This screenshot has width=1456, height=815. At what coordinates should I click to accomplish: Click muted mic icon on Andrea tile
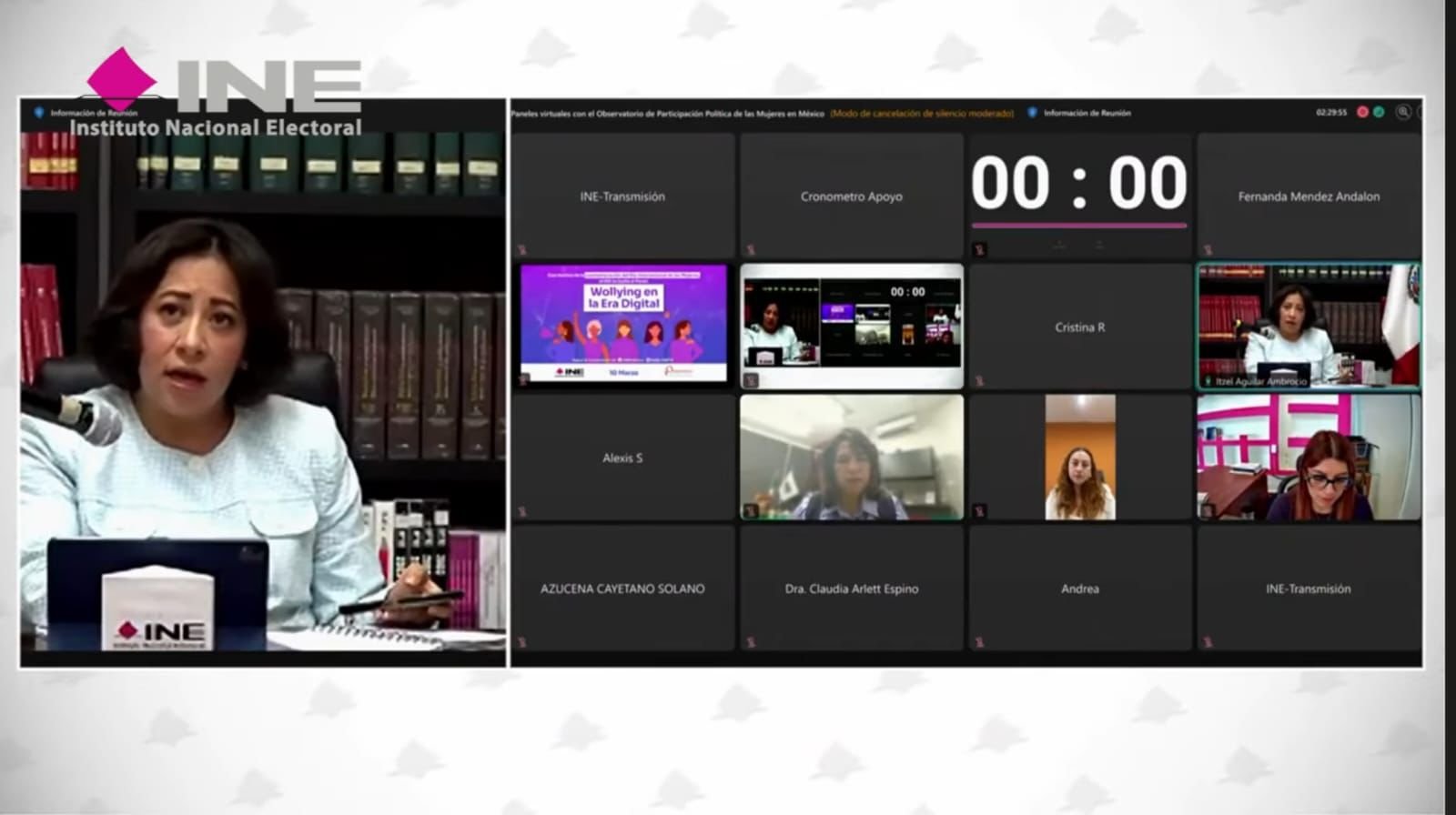coord(979,642)
